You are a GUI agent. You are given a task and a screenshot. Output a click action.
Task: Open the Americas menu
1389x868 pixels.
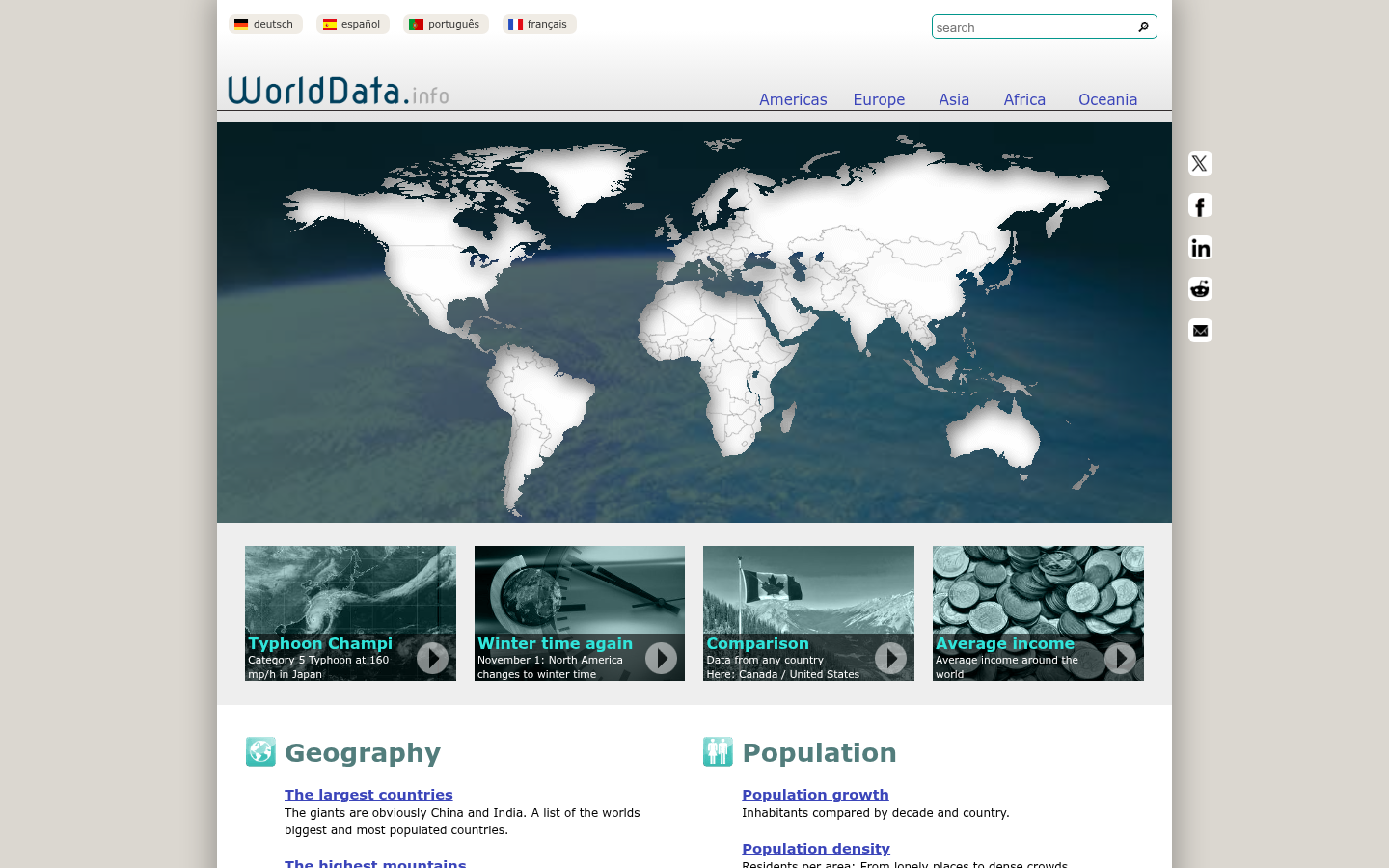(x=793, y=99)
